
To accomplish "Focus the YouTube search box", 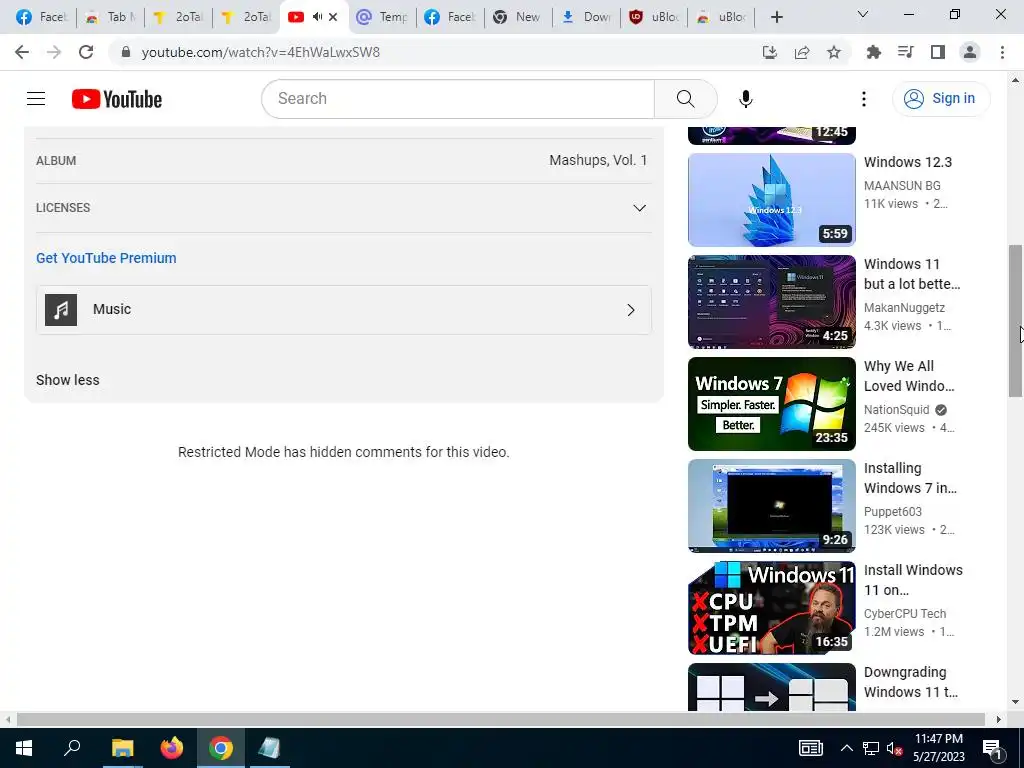I will point(458,99).
